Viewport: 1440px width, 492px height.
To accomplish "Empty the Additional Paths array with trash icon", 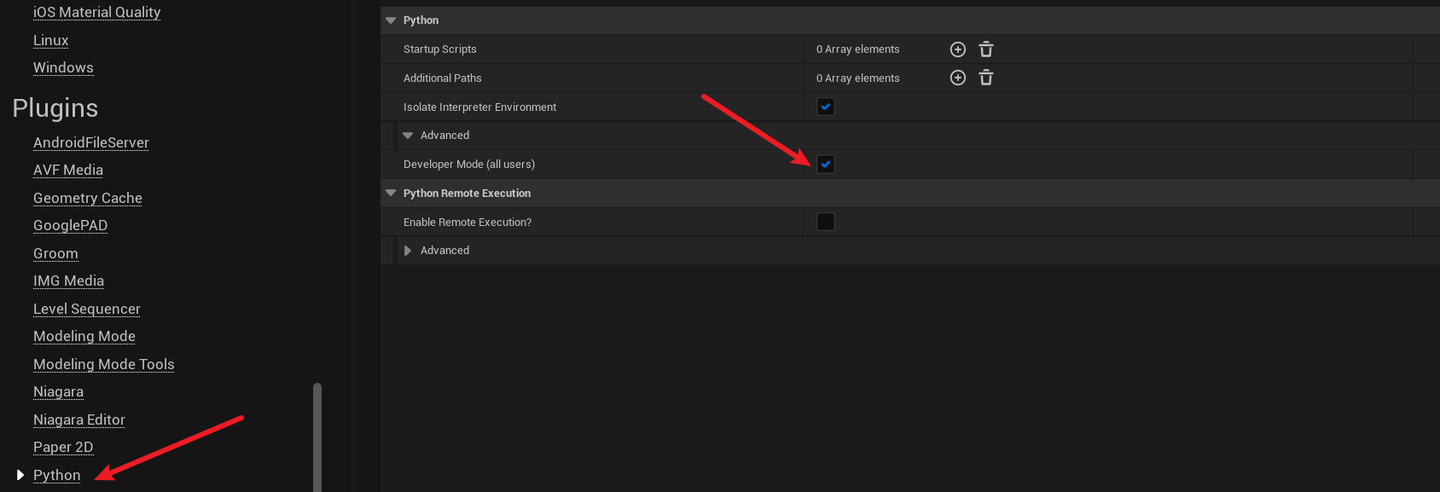I will point(986,78).
